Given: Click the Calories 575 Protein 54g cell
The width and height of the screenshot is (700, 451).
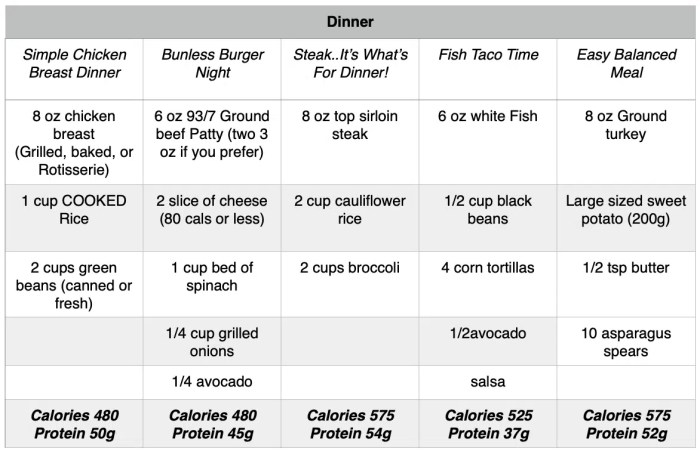Looking at the screenshot, I should [349, 424].
